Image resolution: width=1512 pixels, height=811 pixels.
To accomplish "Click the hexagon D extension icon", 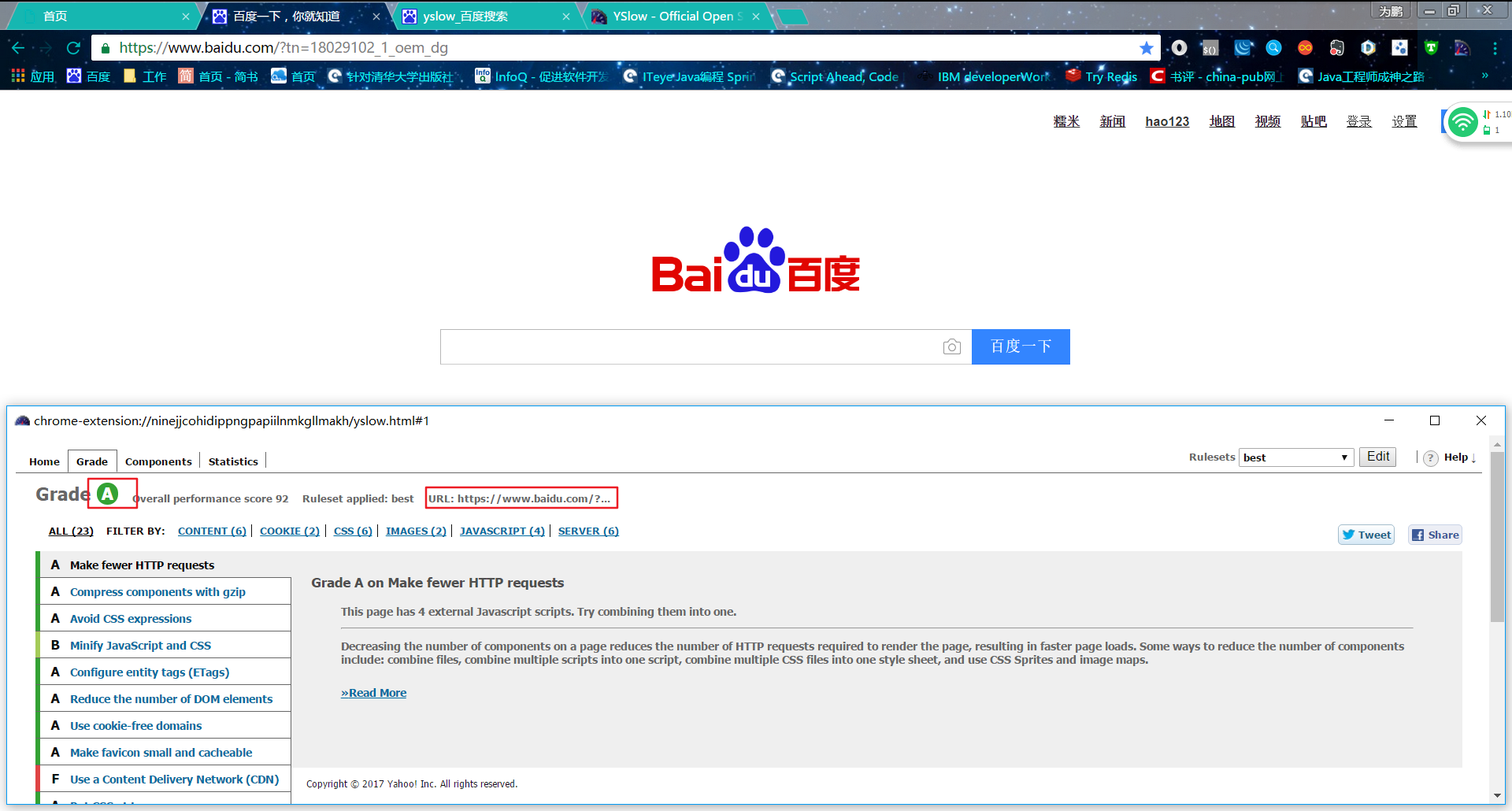I will tap(1368, 48).
